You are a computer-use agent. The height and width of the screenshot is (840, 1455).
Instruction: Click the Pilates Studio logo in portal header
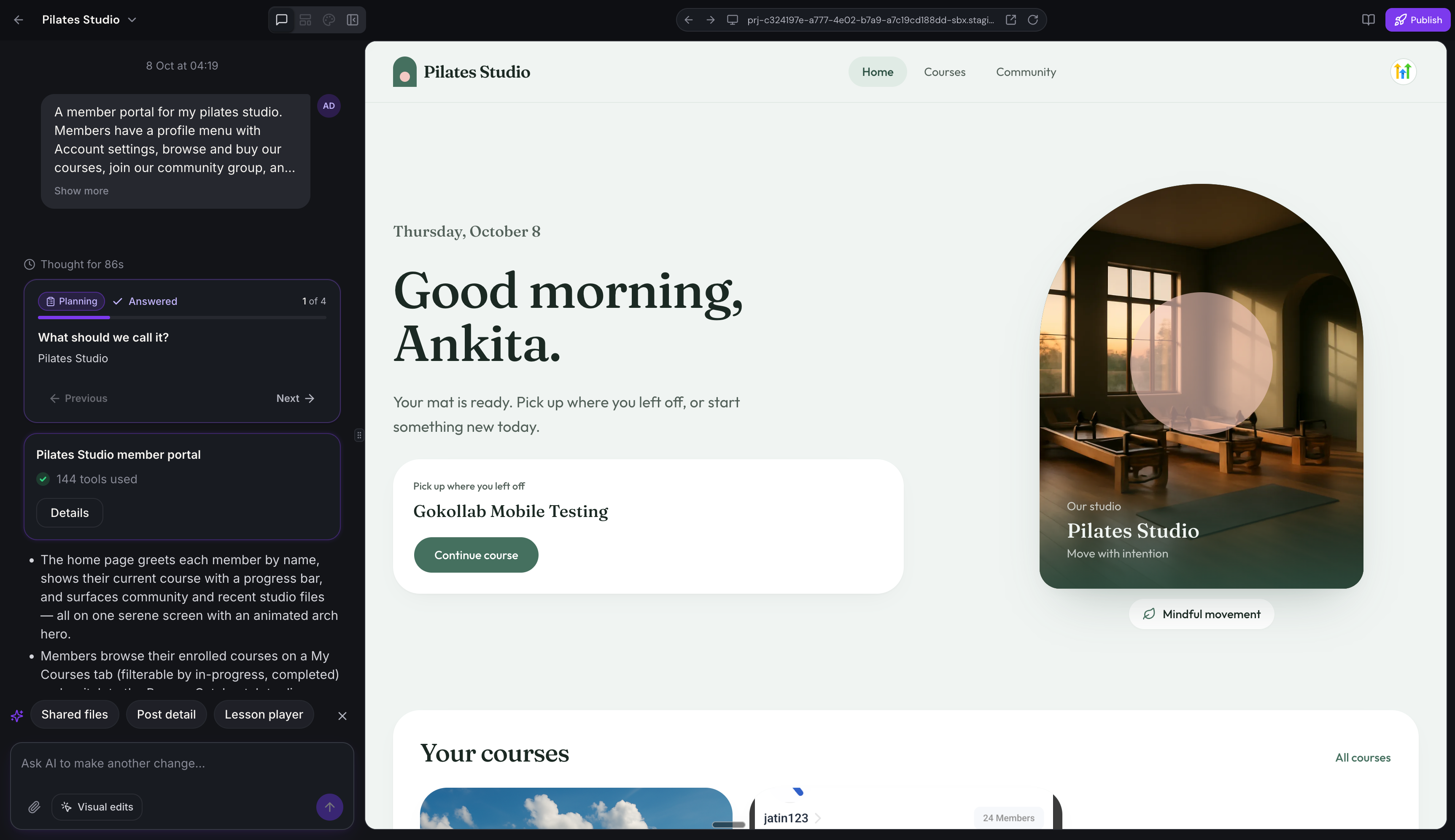tap(461, 72)
